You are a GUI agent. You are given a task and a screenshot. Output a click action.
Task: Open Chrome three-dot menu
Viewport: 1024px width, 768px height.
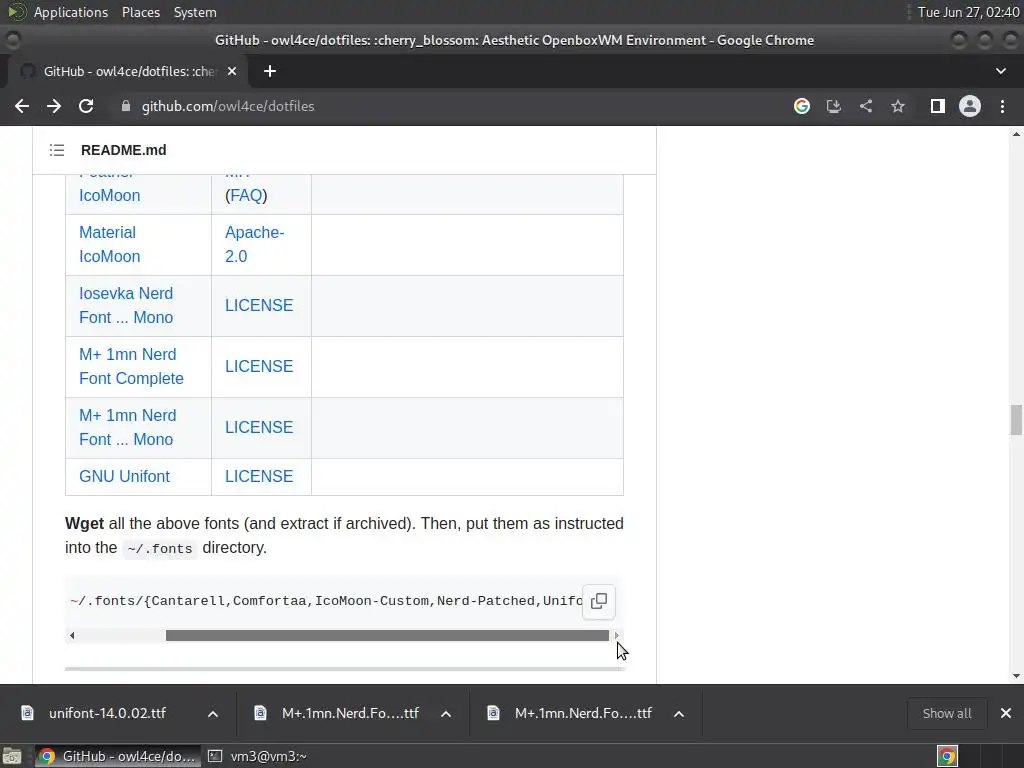[1002, 106]
